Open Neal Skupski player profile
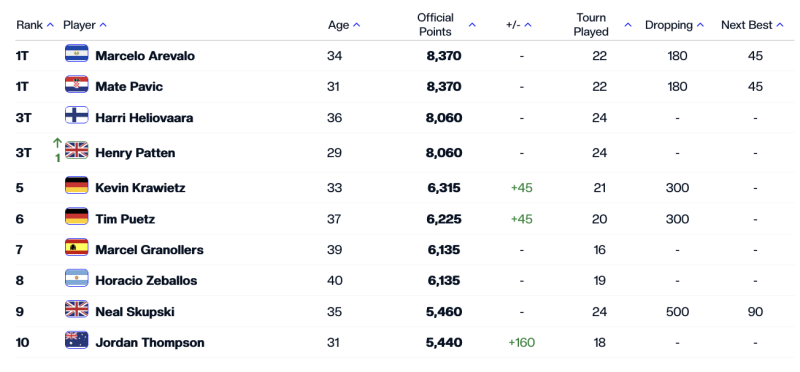800x372 pixels. click(x=135, y=311)
